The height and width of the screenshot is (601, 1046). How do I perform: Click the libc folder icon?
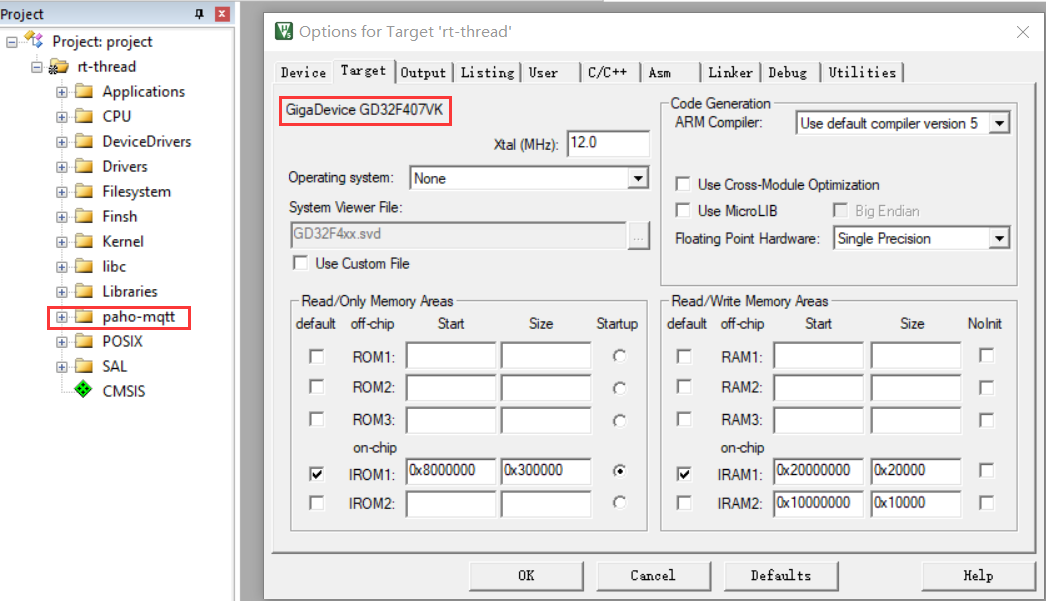[84, 266]
